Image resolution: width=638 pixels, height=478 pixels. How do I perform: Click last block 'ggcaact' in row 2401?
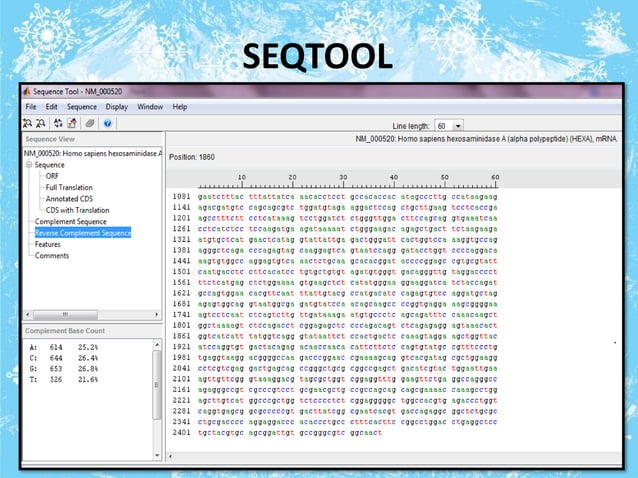click(366, 433)
